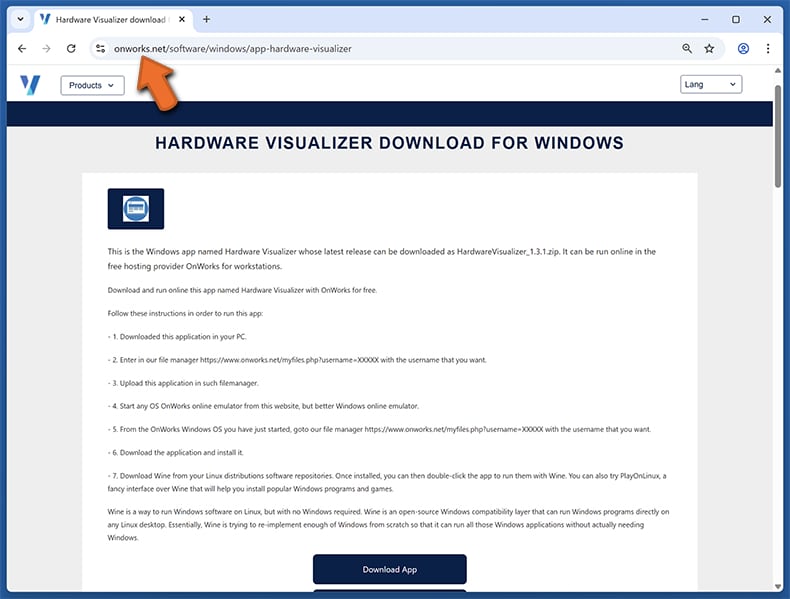Open the zoom magnifier icon in address bar
790x599 pixels.
[x=687, y=48]
